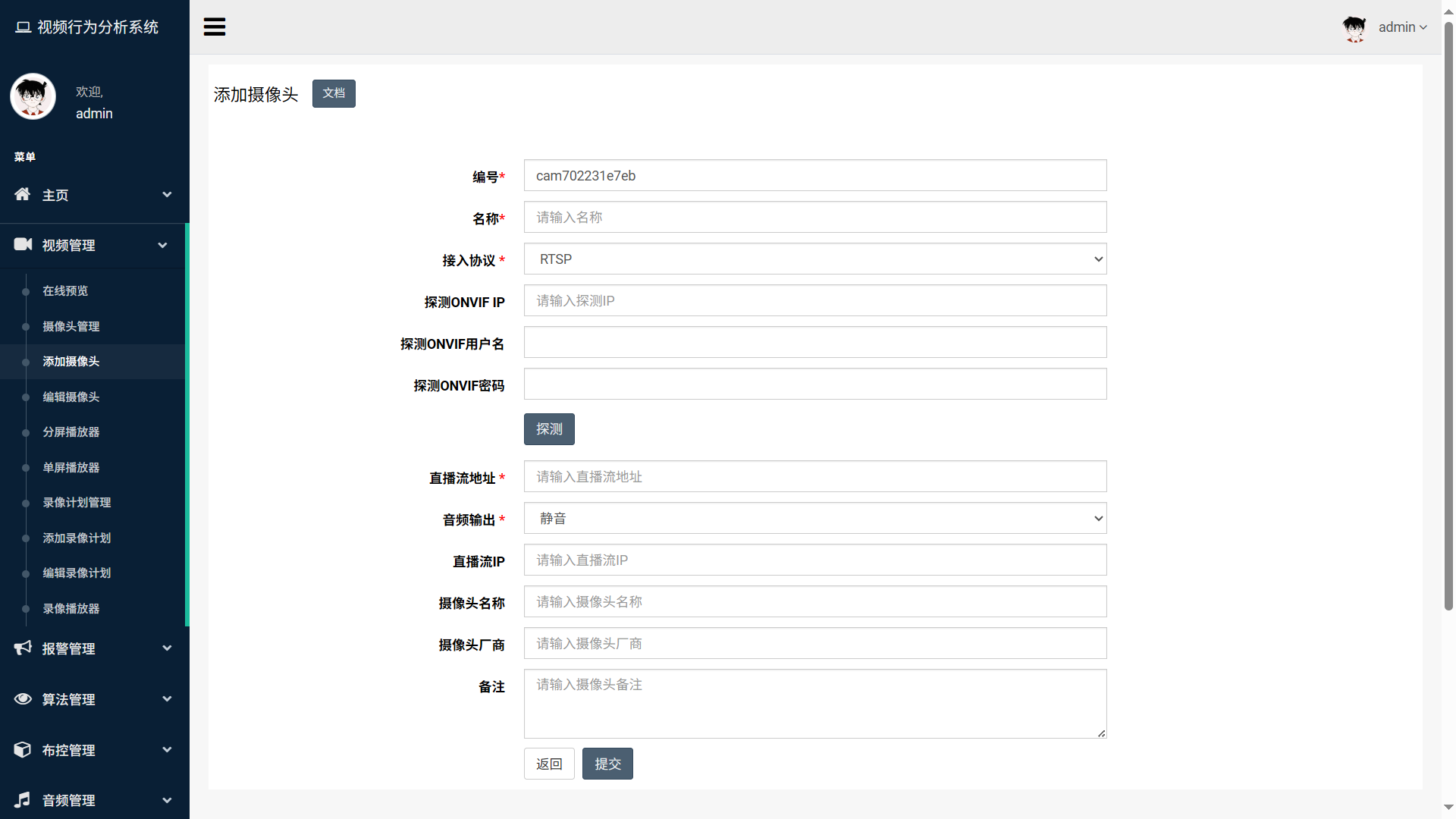The height and width of the screenshot is (819, 1456).
Task: Open the 接入协议 RTSP dropdown
Action: point(815,259)
